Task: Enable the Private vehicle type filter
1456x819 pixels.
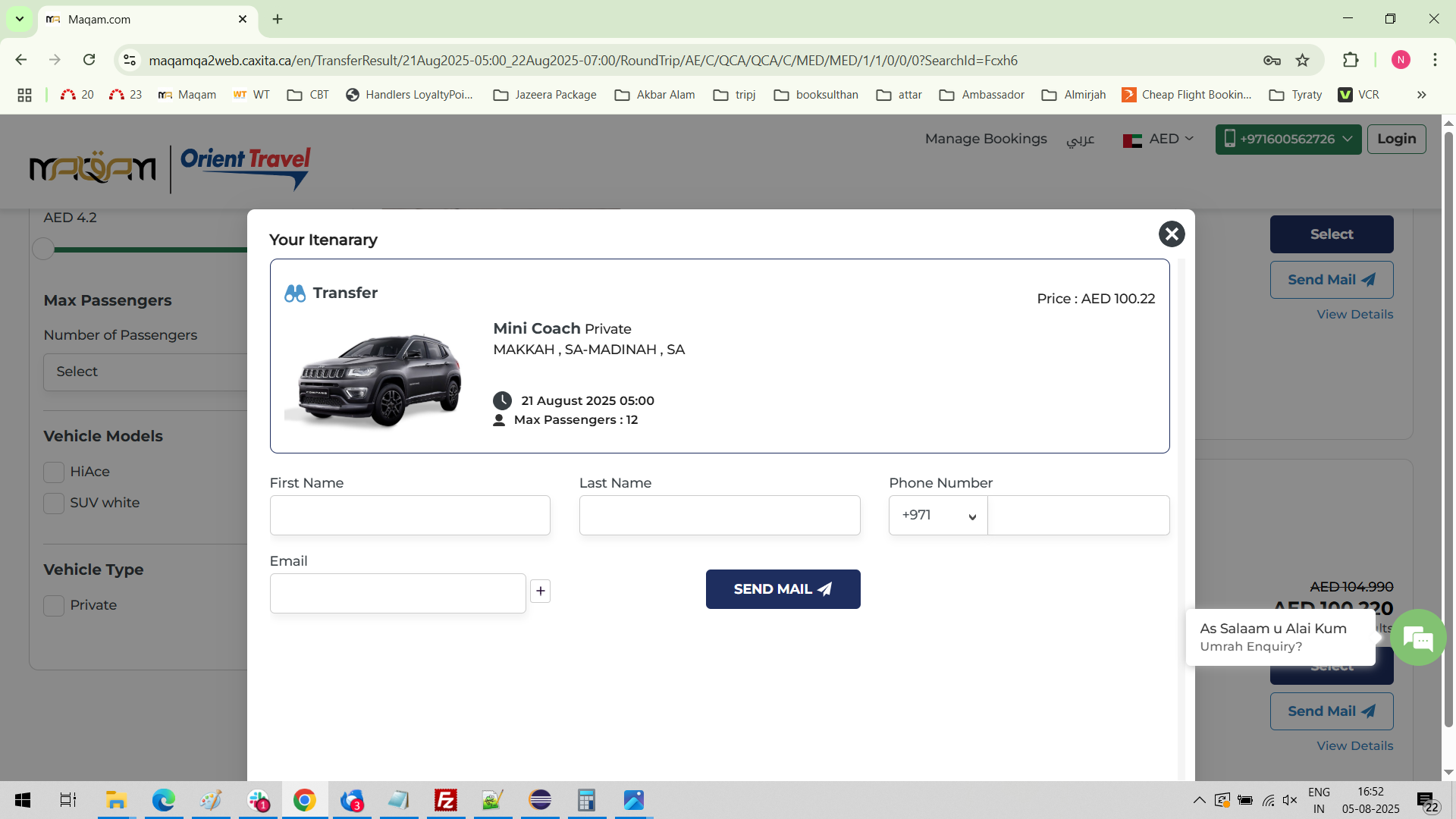Action: (54, 606)
